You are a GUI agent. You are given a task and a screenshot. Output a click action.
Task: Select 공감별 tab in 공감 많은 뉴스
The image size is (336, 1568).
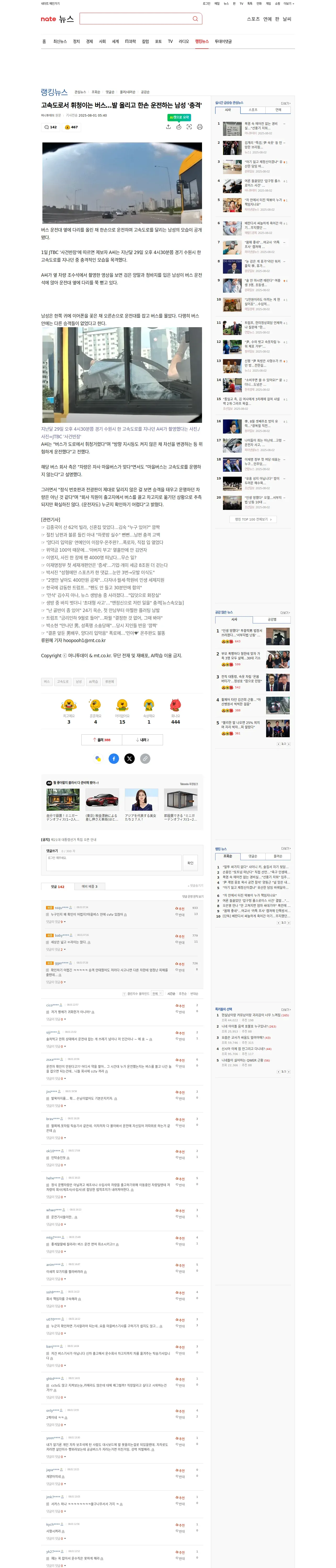tap(272, 620)
